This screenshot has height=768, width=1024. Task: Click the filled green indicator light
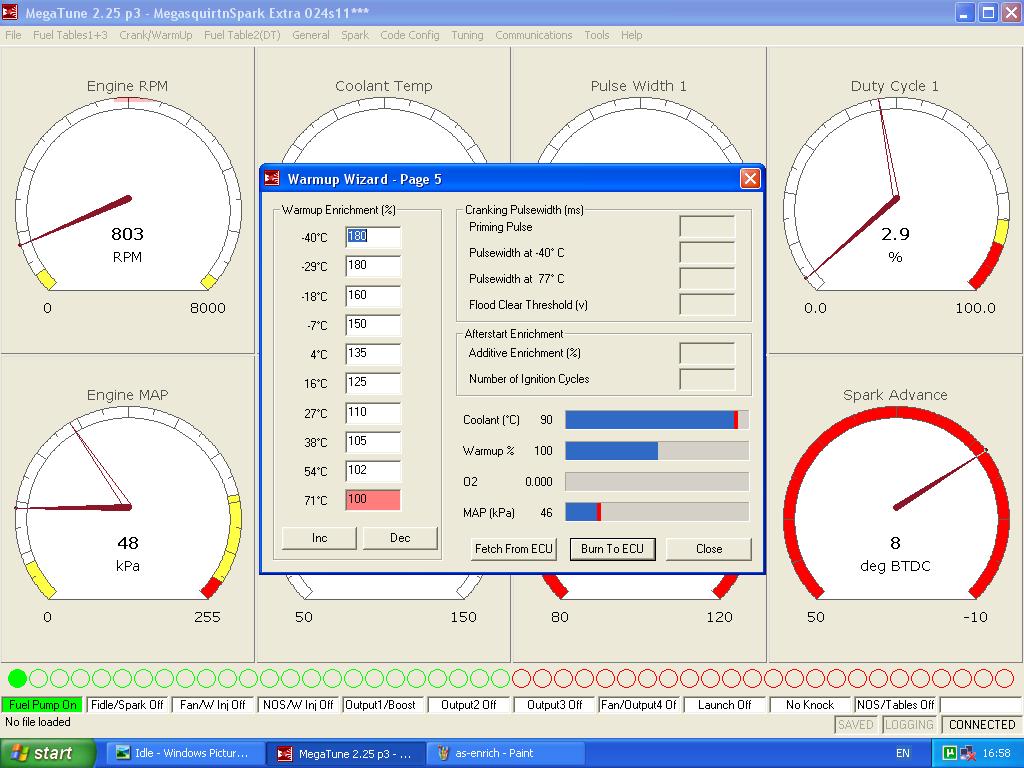click(x=17, y=679)
